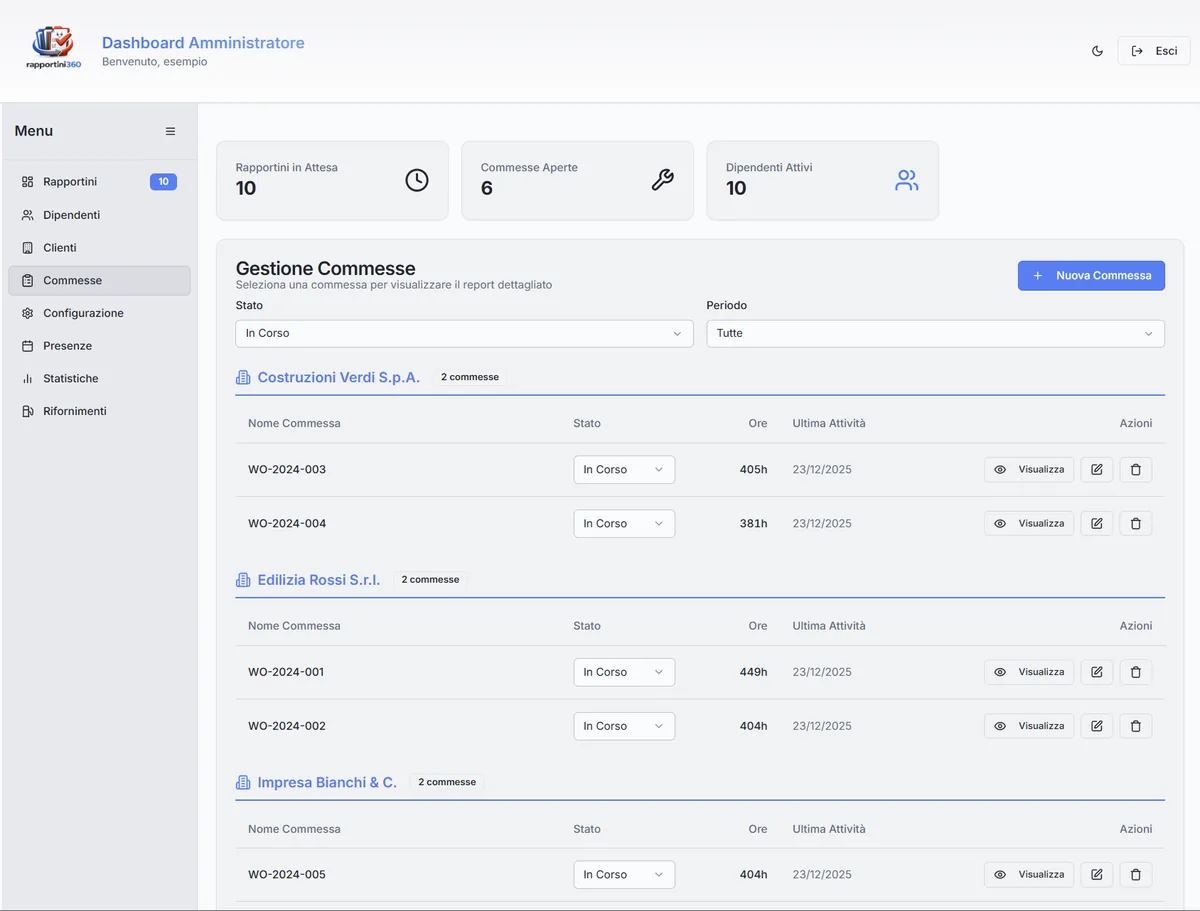Image resolution: width=1200 pixels, height=911 pixels.
Task: Click the 449h hours value
Action: point(754,672)
